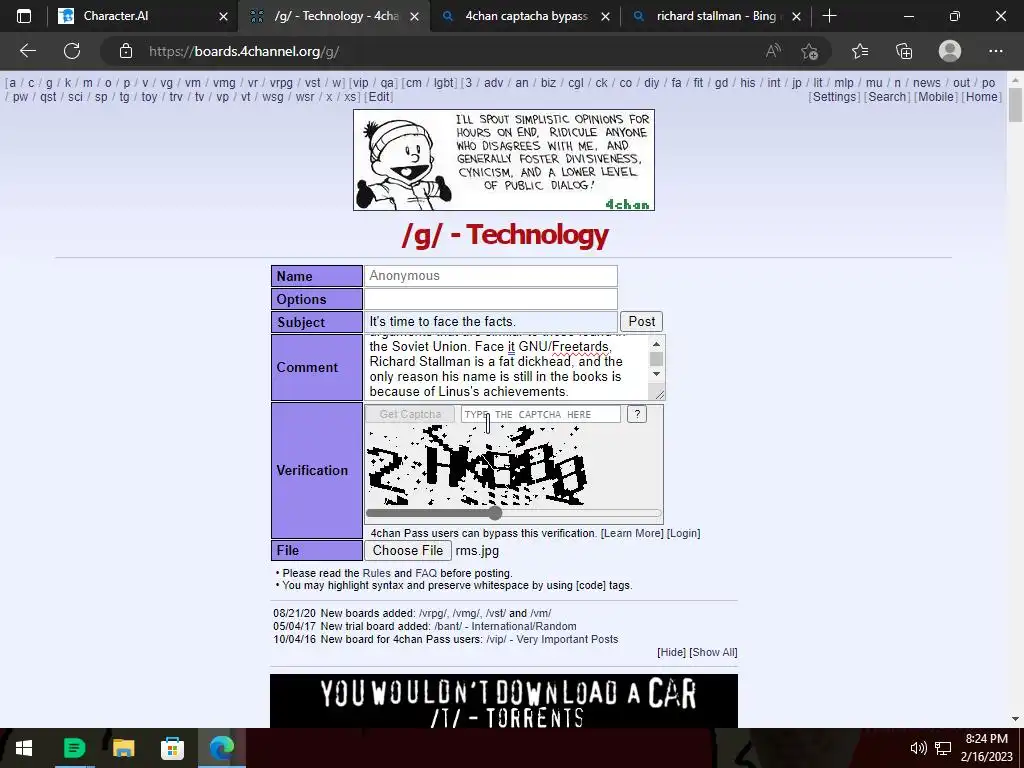The width and height of the screenshot is (1024, 768).
Task: Click the Home link in top nav
Action: pos(982,97)
